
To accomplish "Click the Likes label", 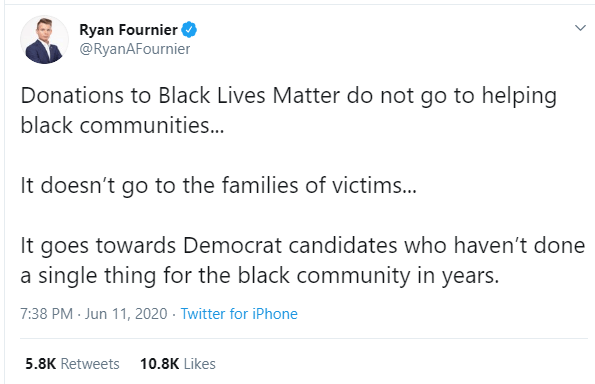I will (200, 364).
